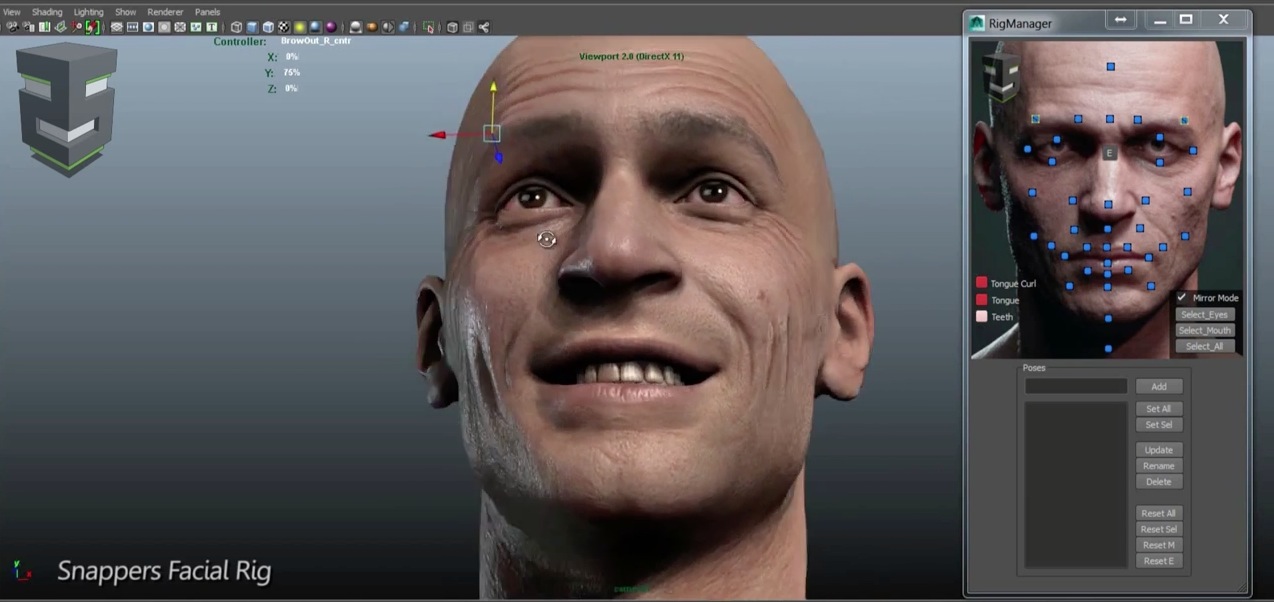Click the Update pose button
Image resolution: width=1274 pixels, height=602 pixels.
1159,450
